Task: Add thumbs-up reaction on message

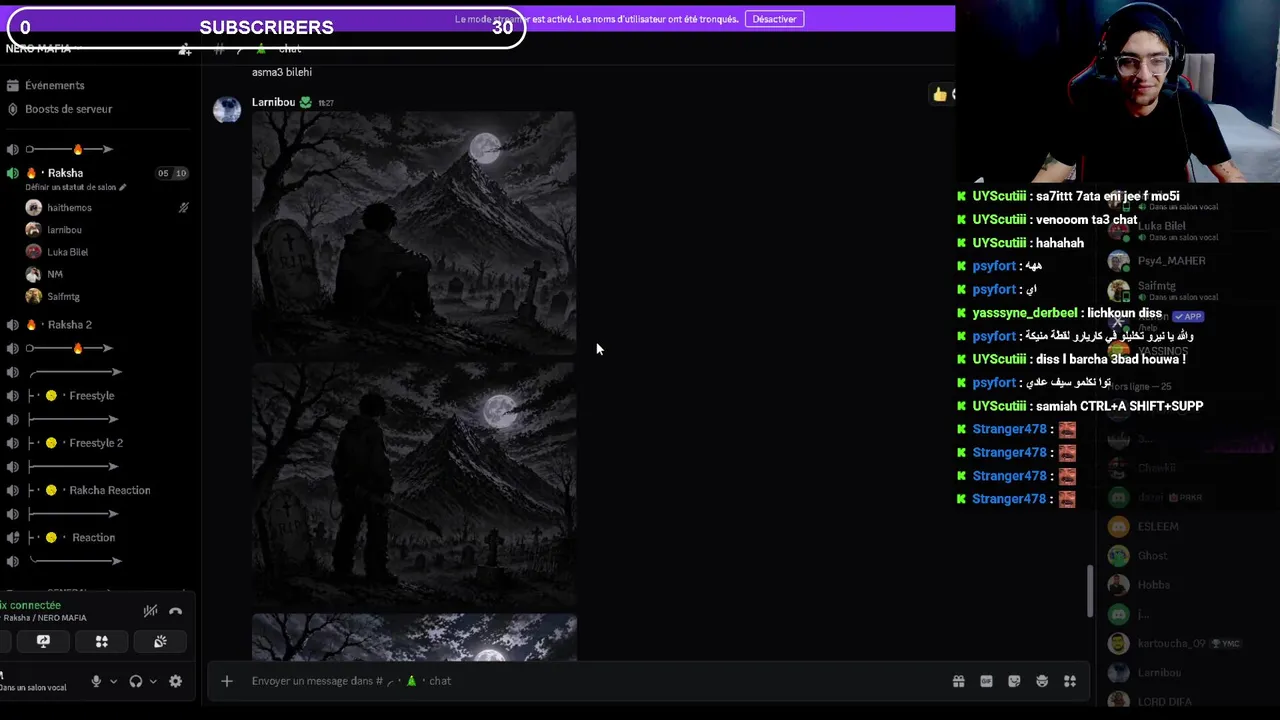Action: coord(940,94)
